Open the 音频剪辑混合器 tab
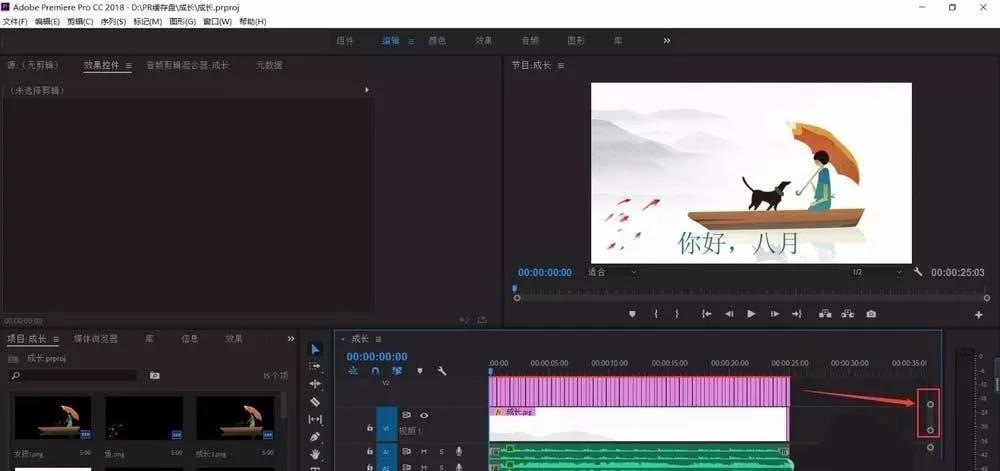This screenshot has width=1000, height=471. pos(188,65)
